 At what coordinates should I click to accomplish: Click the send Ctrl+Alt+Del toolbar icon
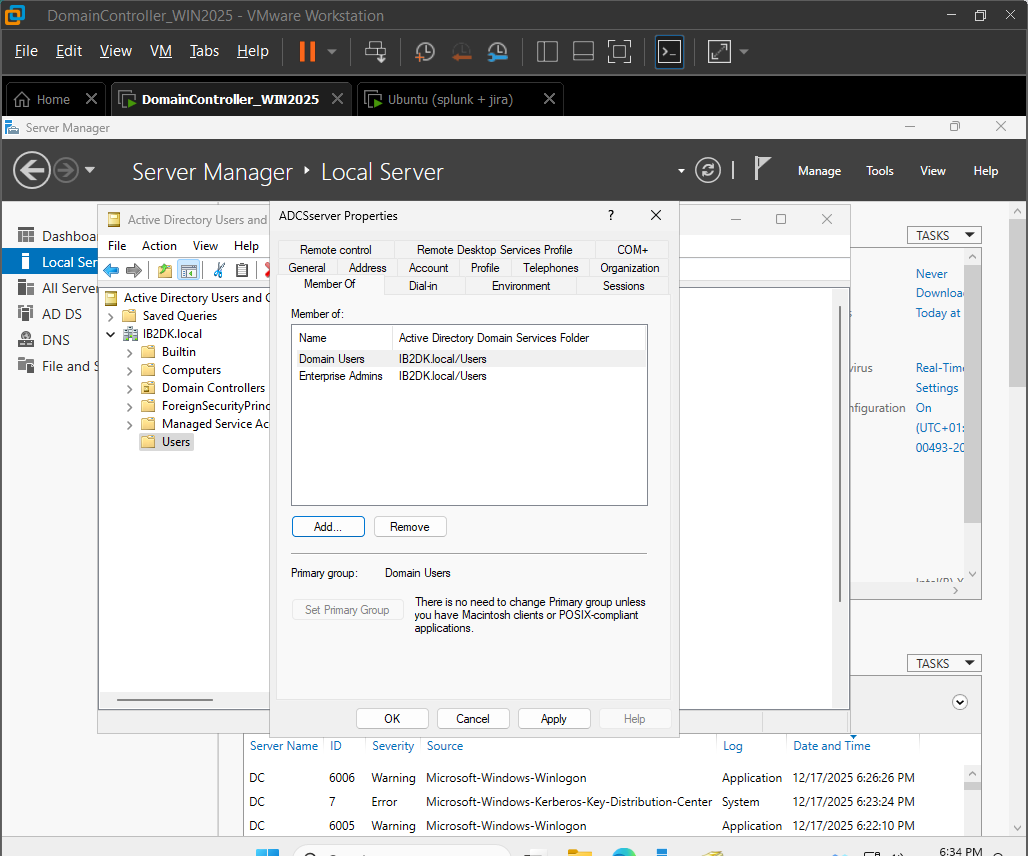point(376,51)
